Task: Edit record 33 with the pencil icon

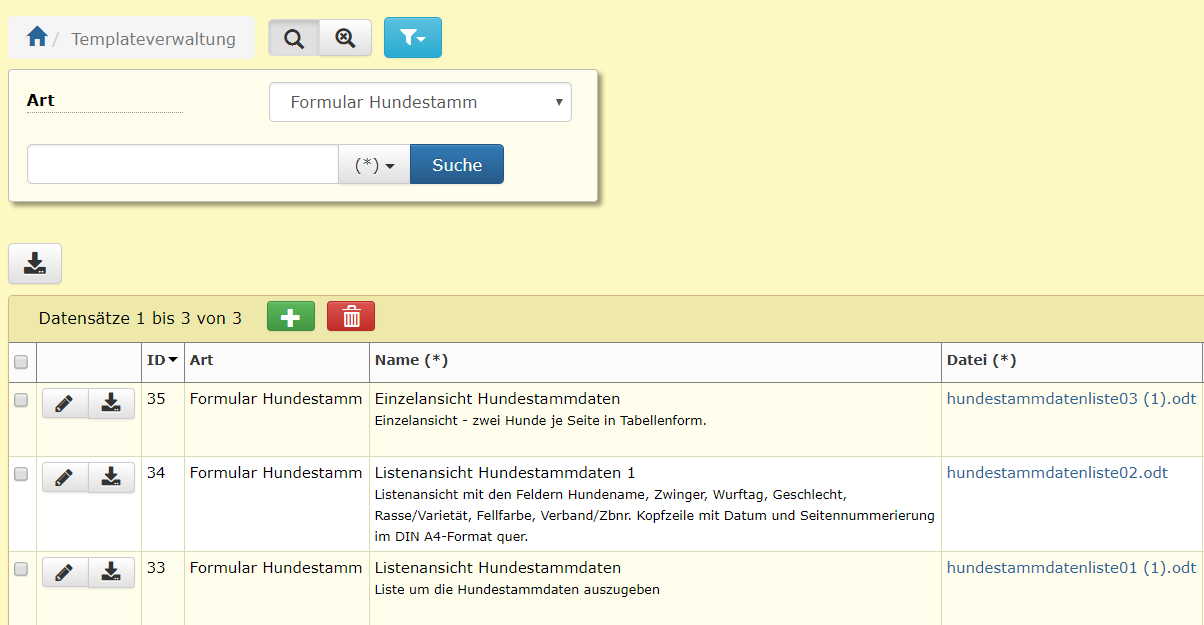Action: click(x=65, y=573)
